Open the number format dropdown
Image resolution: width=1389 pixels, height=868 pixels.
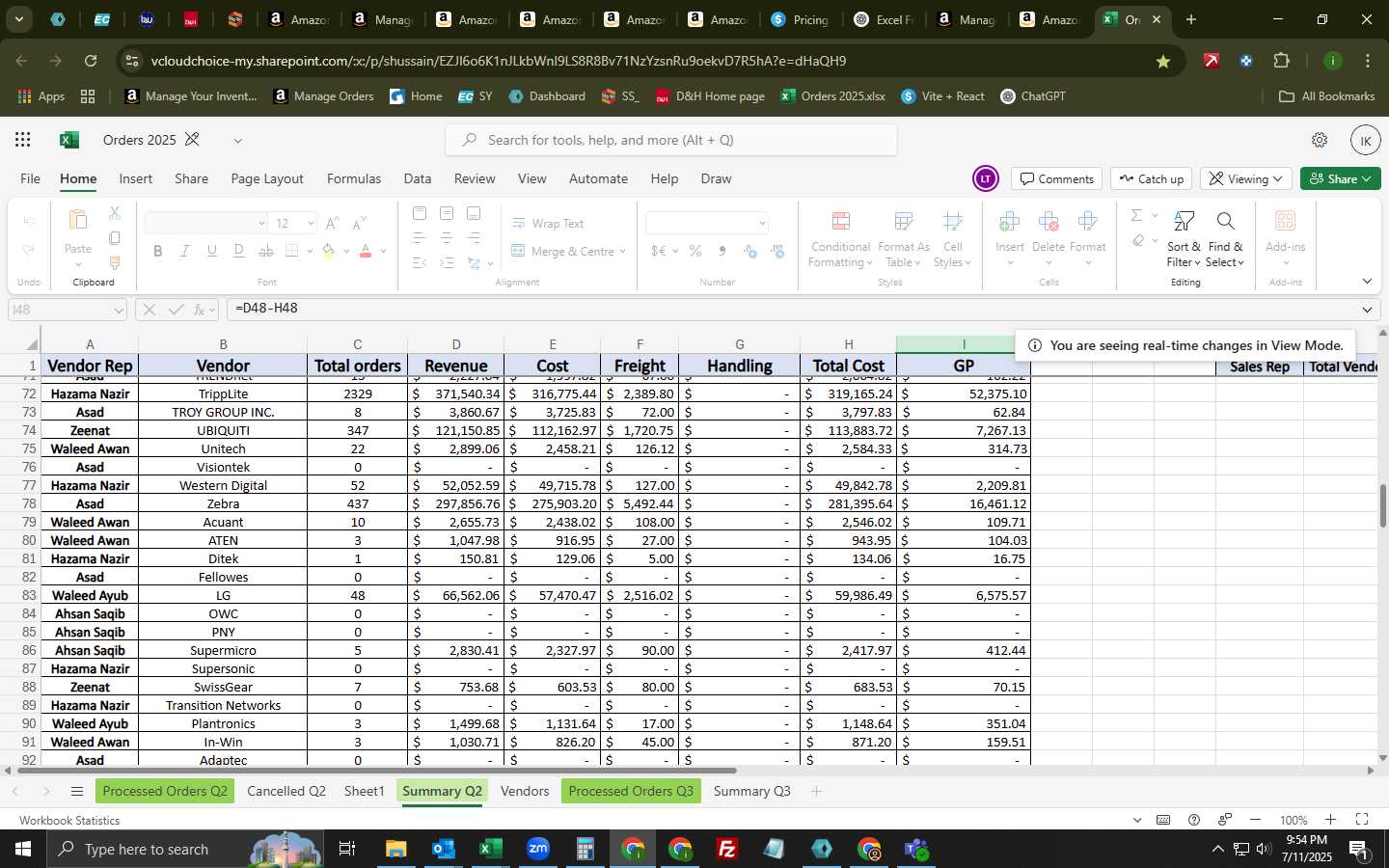pyautogui.click(x=762, y=223)
